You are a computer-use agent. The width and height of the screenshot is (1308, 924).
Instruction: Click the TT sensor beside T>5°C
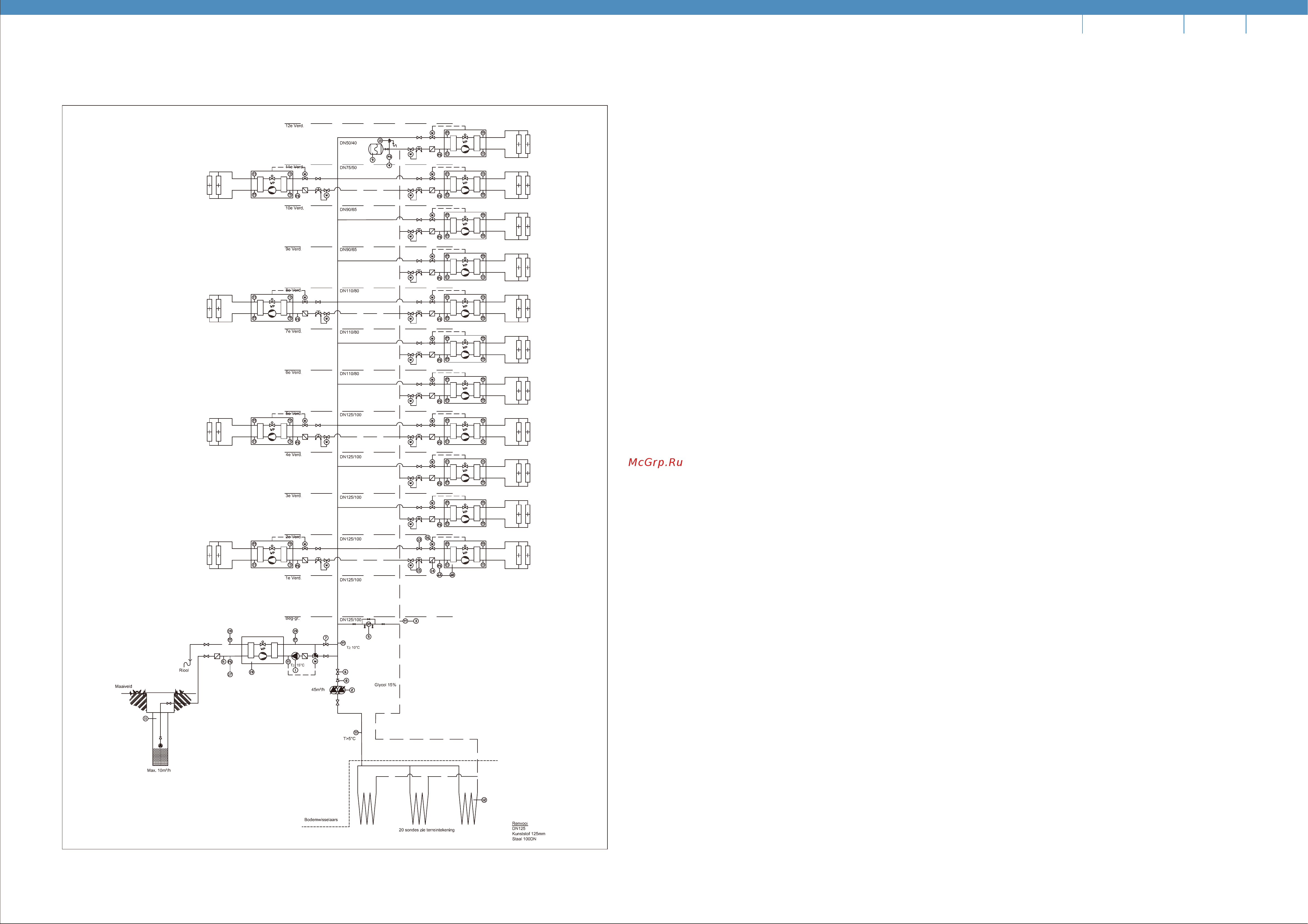(x=356, y=732)
